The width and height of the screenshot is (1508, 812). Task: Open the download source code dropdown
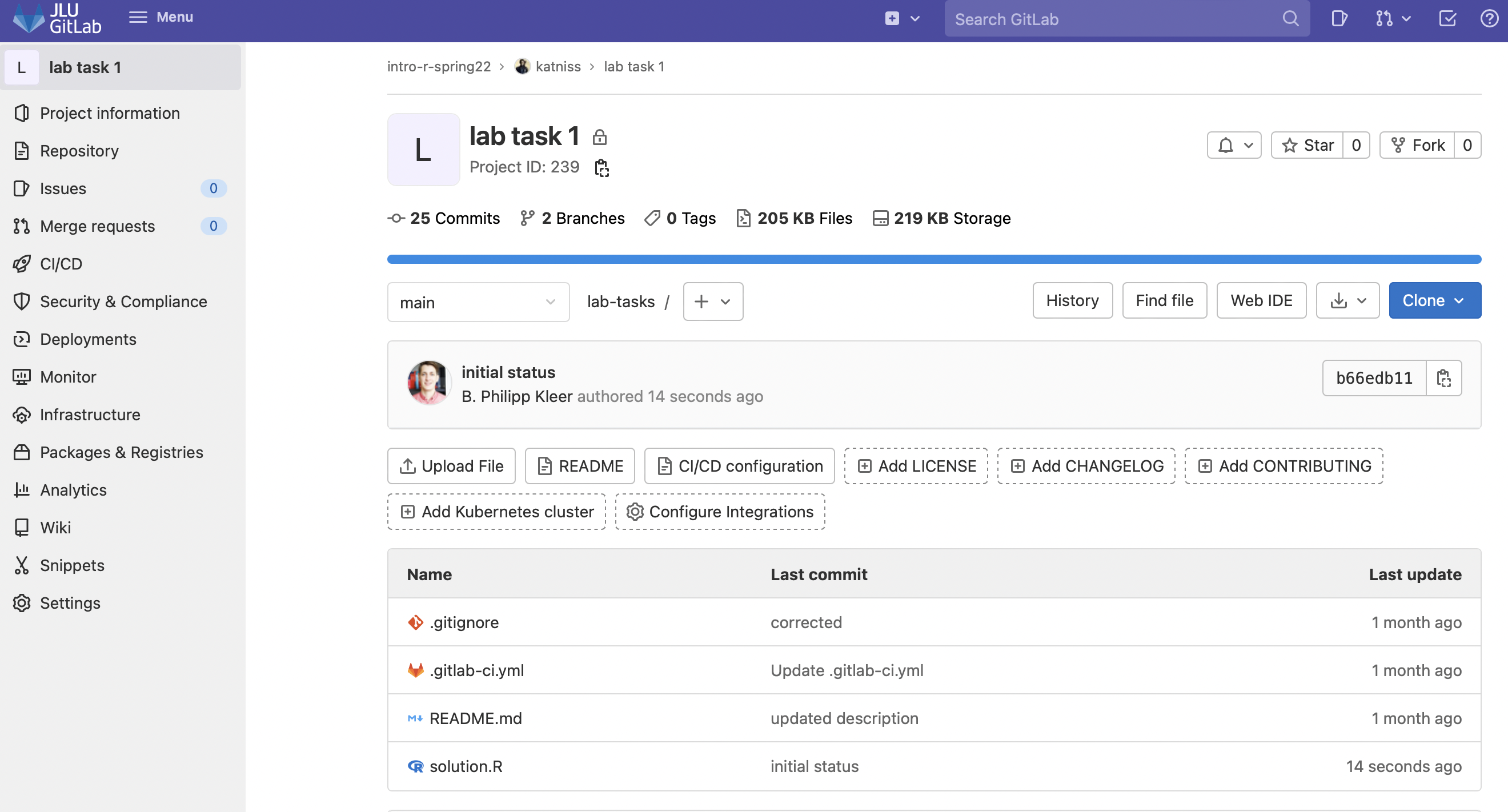point(1347,301)
